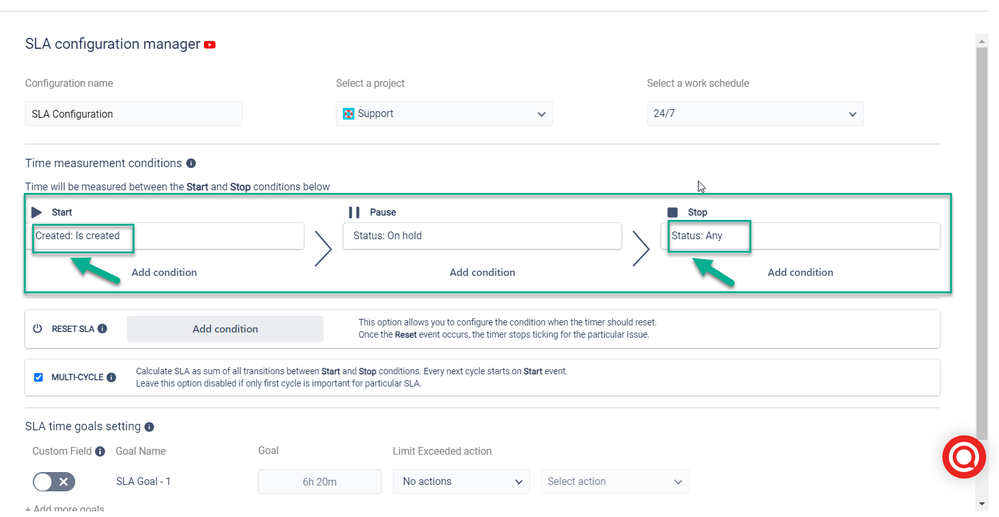Click info icon beside SLA time goals setting
The image size is (999, 517).
[x=149, y=426]
